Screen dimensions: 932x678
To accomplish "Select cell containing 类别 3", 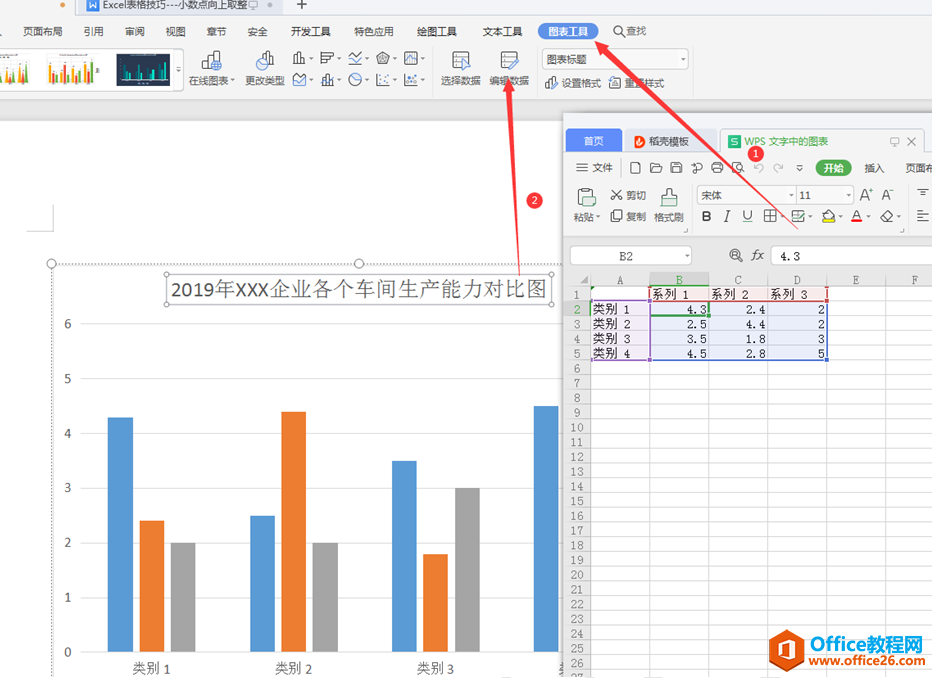I will [x=620, y=339].
